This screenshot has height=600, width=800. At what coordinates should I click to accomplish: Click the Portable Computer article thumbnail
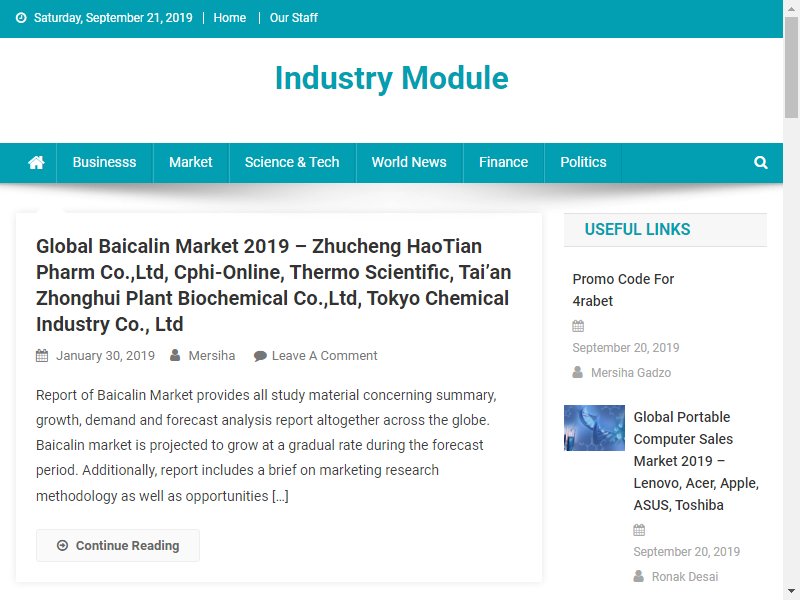[594, 428]
